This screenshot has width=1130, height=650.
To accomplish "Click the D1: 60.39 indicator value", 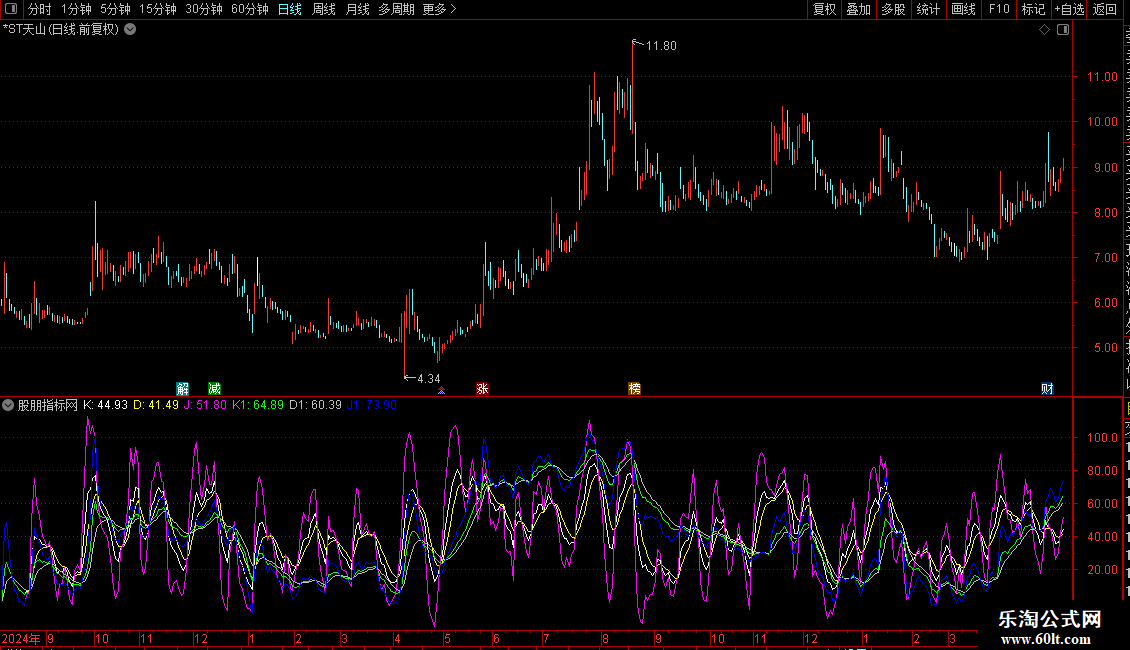I will click(x=316, y=405).
